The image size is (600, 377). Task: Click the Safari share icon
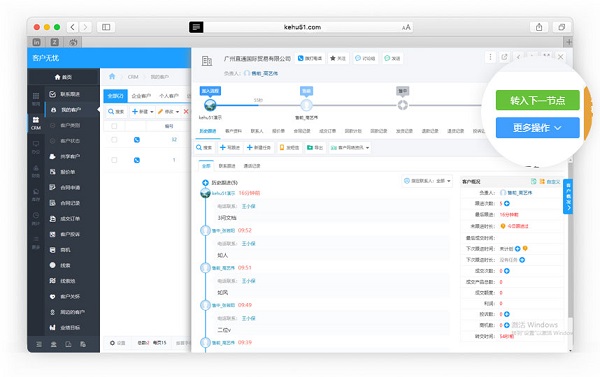click(x=539, y=27)
